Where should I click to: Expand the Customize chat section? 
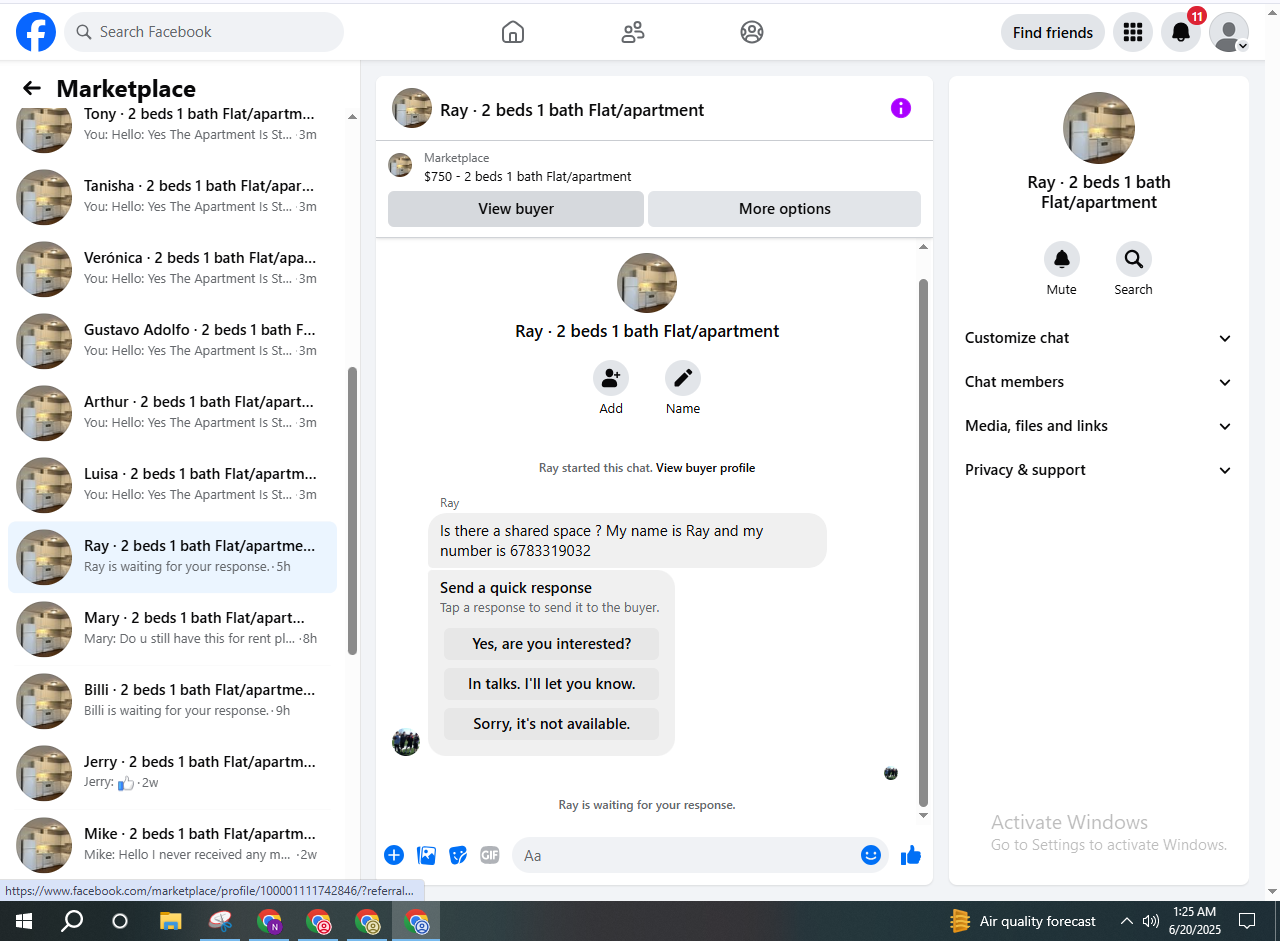[1098, 338]
